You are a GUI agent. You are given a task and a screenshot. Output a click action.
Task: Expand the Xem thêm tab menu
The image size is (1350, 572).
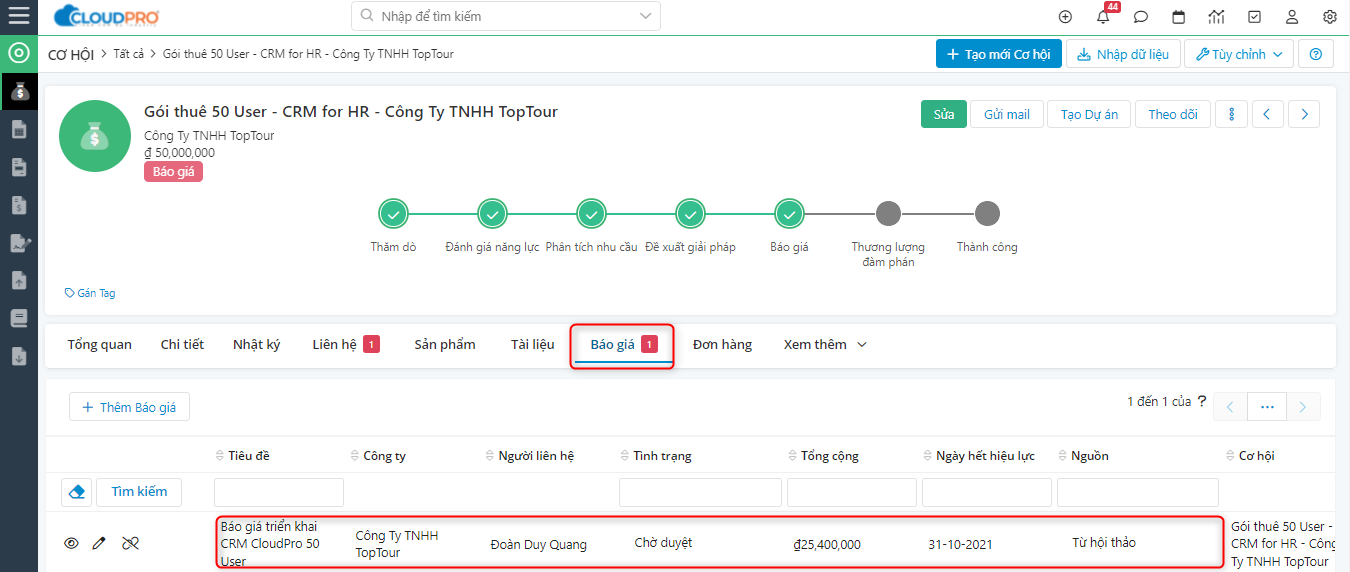825,344
